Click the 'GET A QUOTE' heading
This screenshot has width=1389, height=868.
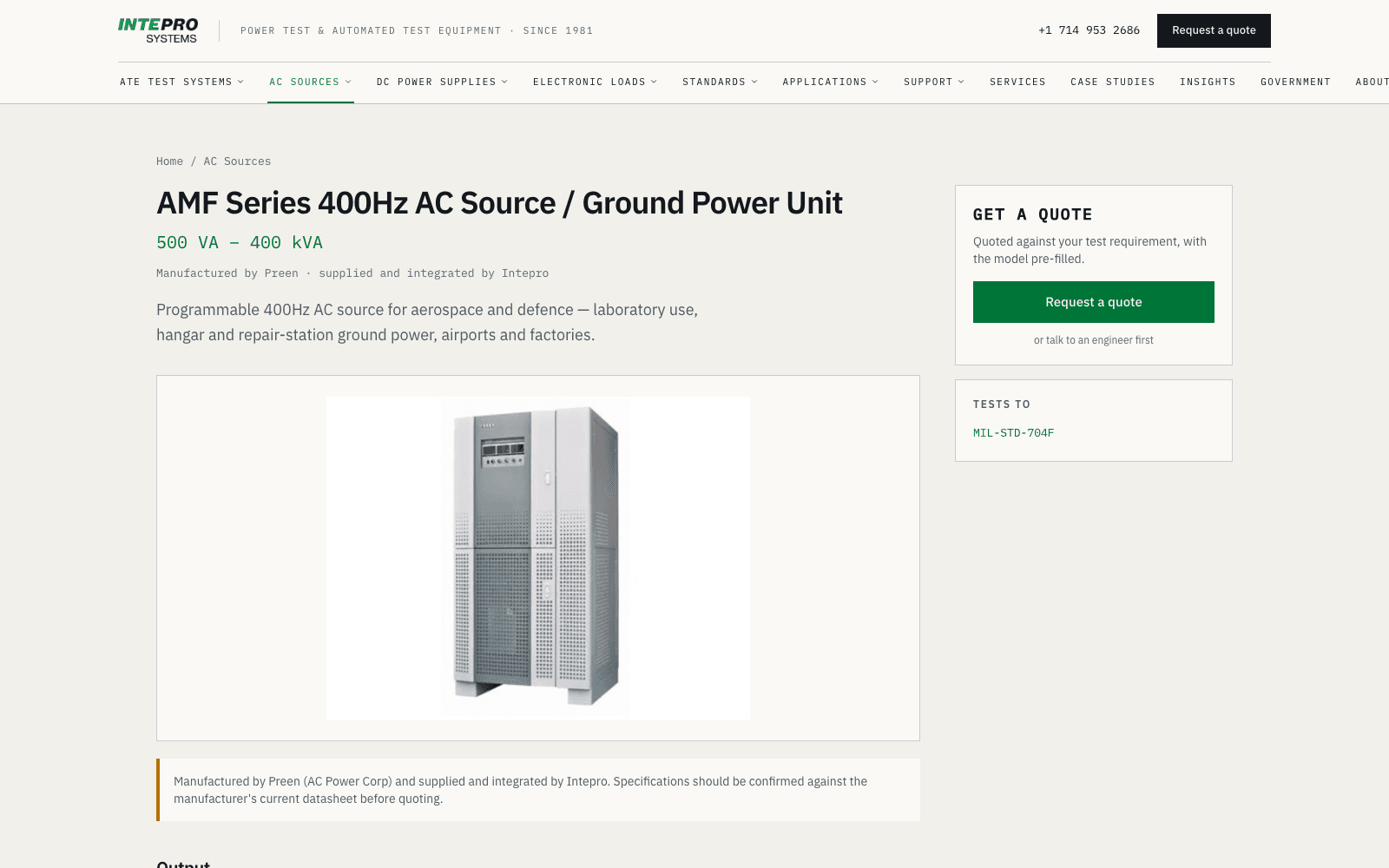pyautogui.click(x=1032, y=214)
